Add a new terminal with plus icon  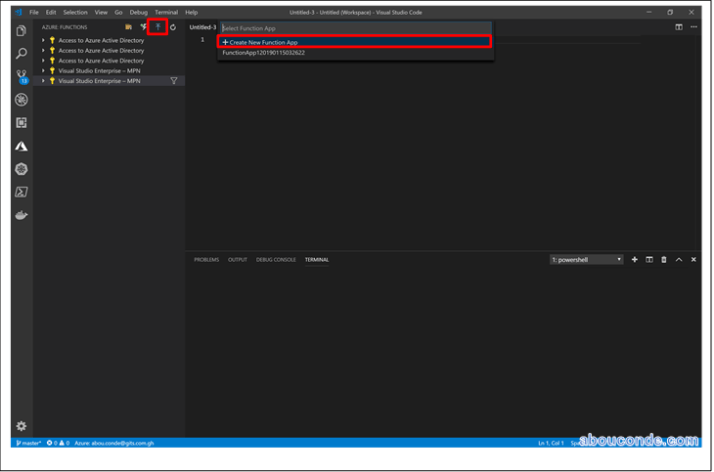point(634,260)
